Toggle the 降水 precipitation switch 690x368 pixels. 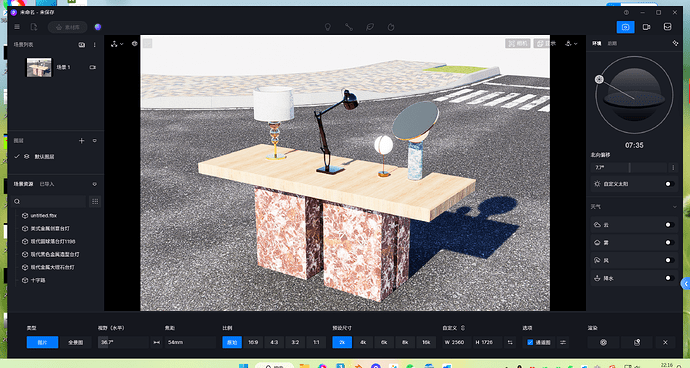pyautogui.click(x=669, y=278)
